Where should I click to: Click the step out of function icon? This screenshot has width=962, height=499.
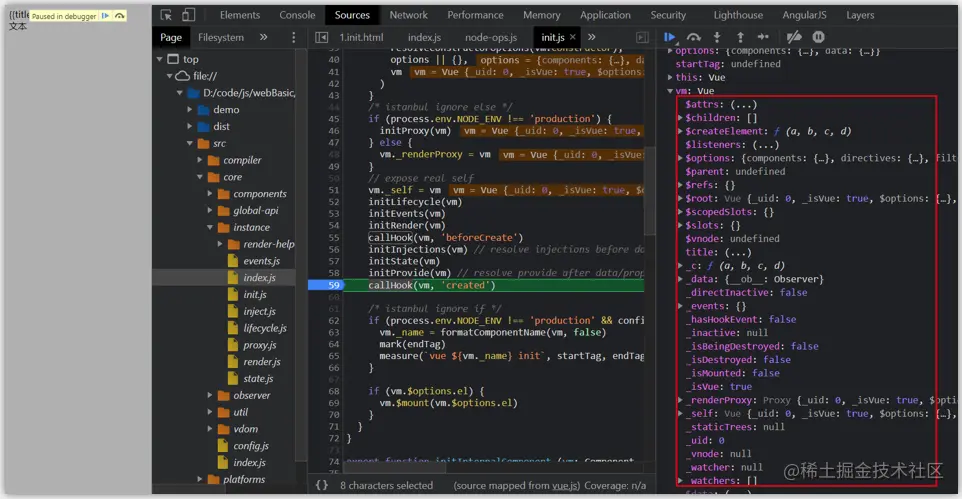click(x=740, y=37)
